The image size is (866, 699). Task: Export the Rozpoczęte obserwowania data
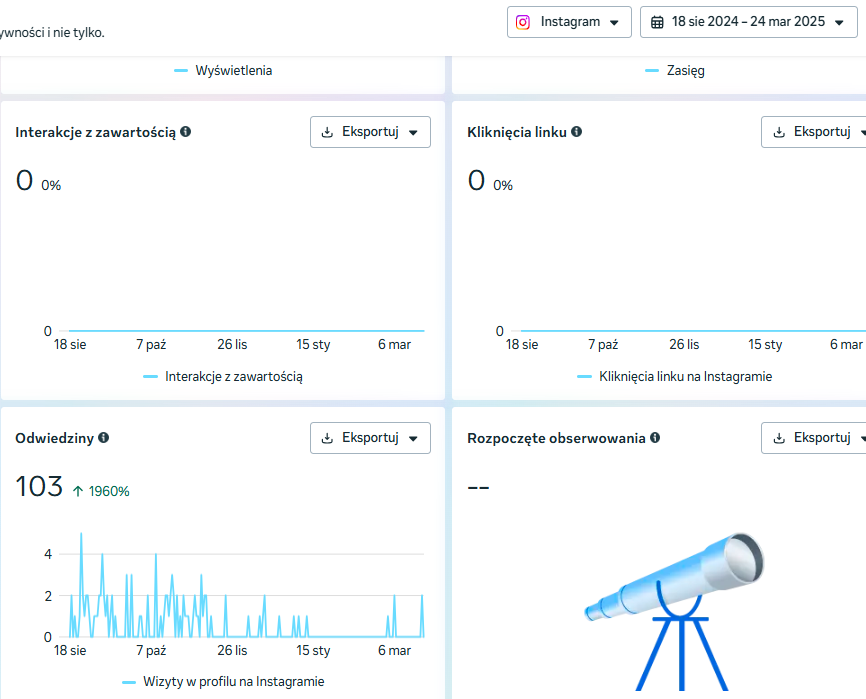point(814,438)
